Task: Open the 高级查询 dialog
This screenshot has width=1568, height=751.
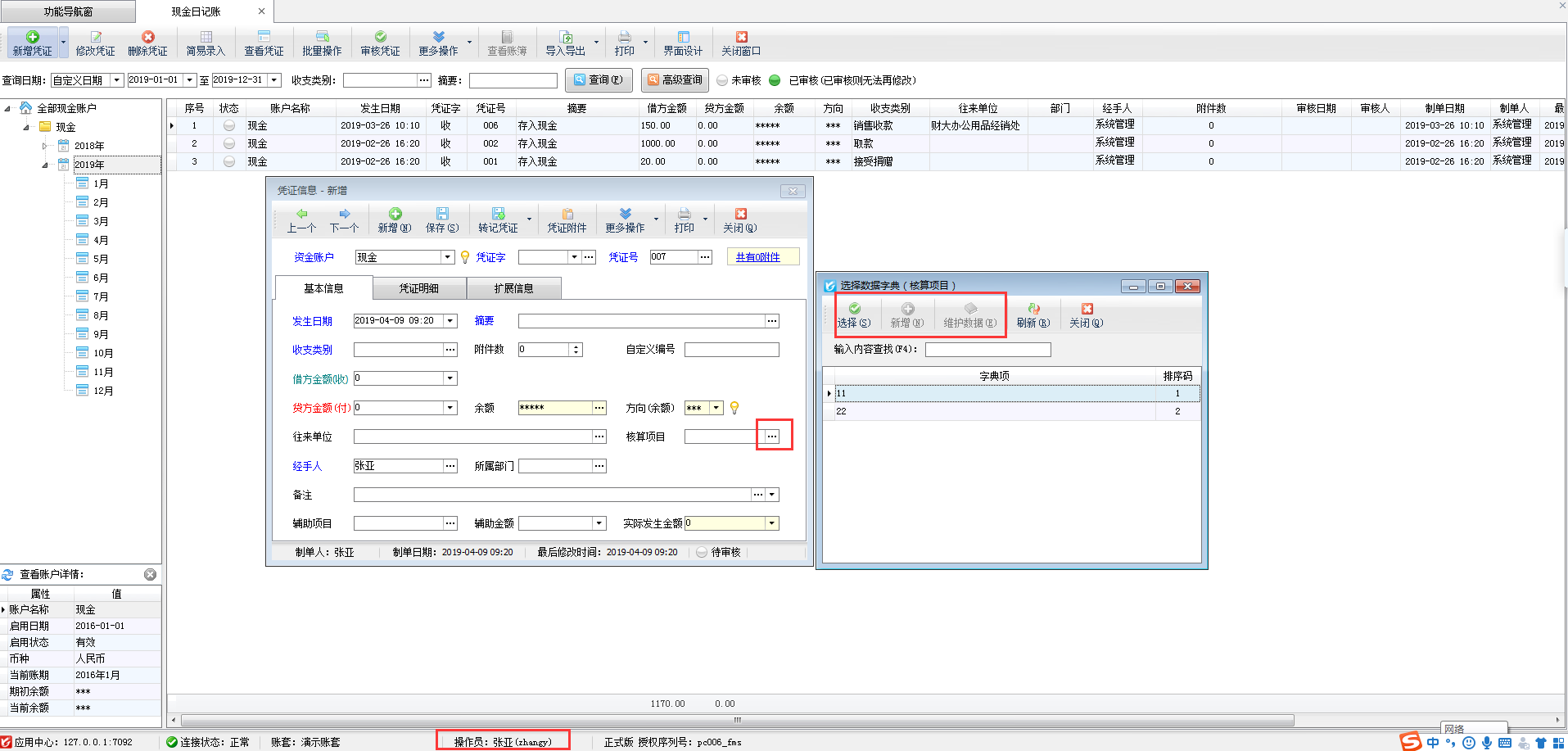Action: (674, 79)
